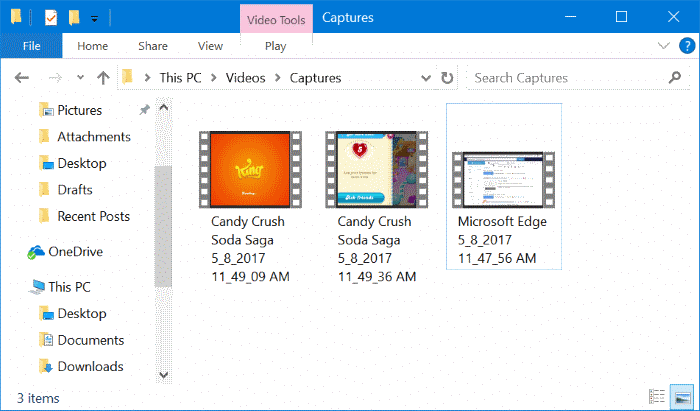
Task: Click the Pictures folder icon
Action: [46, 110]
